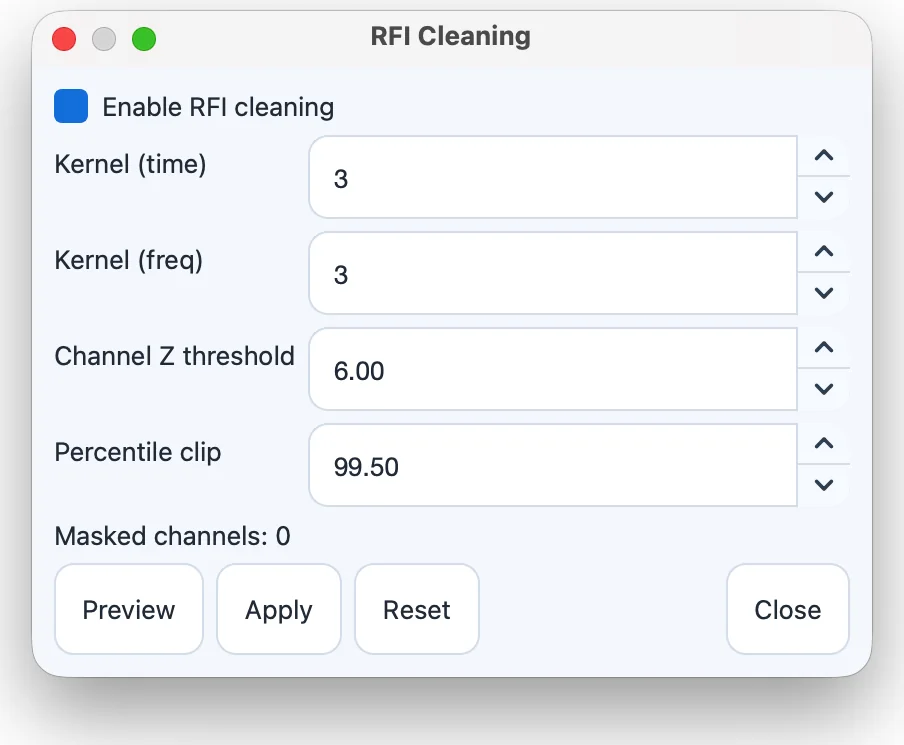Image resolution: width=904 pixels, height=745 pixels.
Task: Raise the Percentile clip value
Action: pos(824,443)
